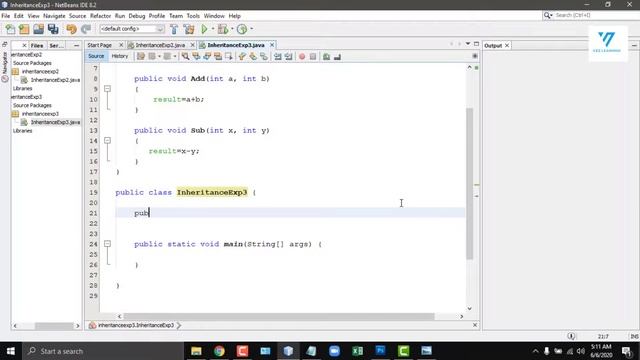The height and width of the screenshot is (360, 640).
Task: Switch to the InheritanceExp2.java tab
Action: click(x=160, y=45)
